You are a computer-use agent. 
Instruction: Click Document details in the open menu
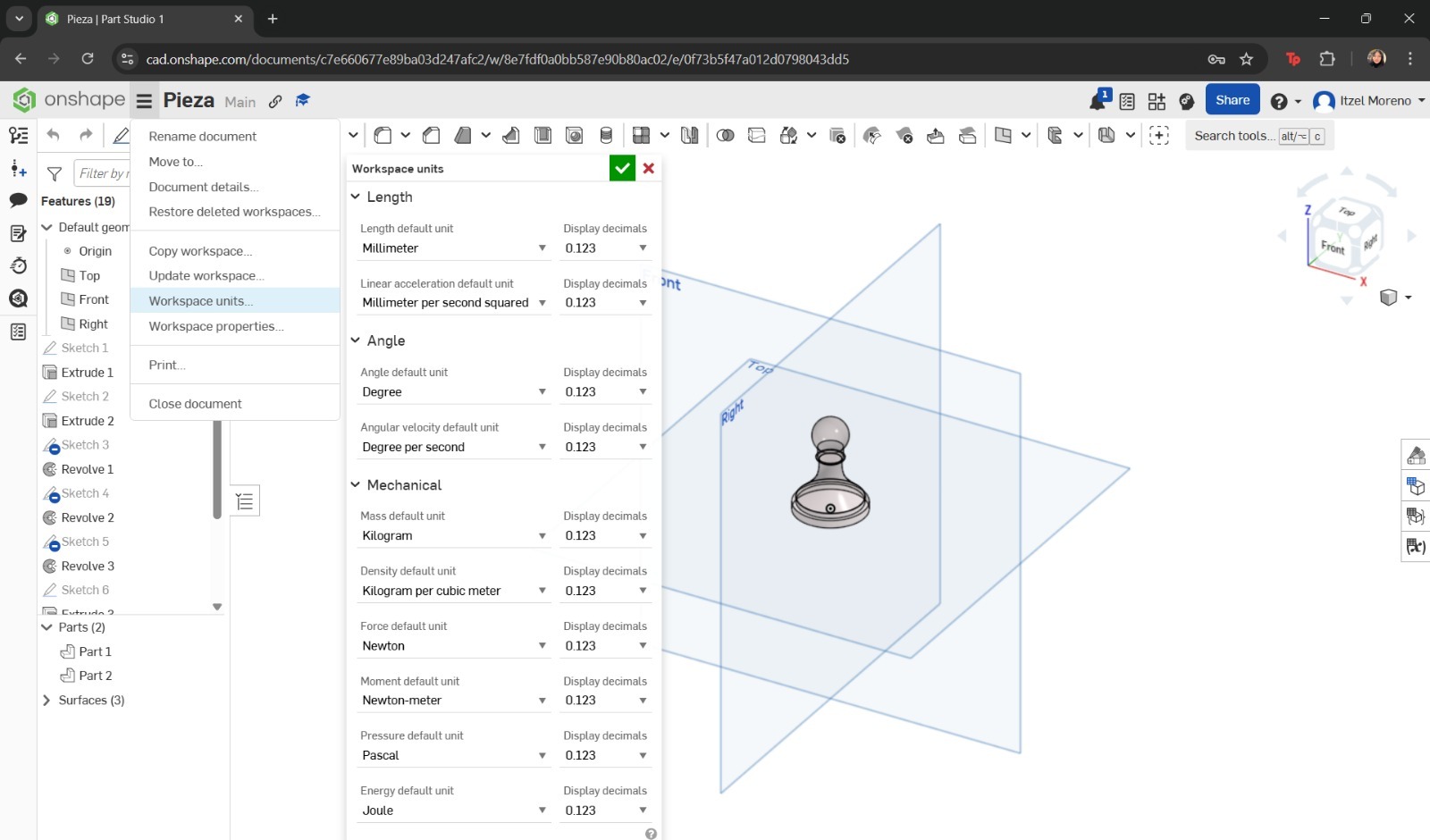203,187
